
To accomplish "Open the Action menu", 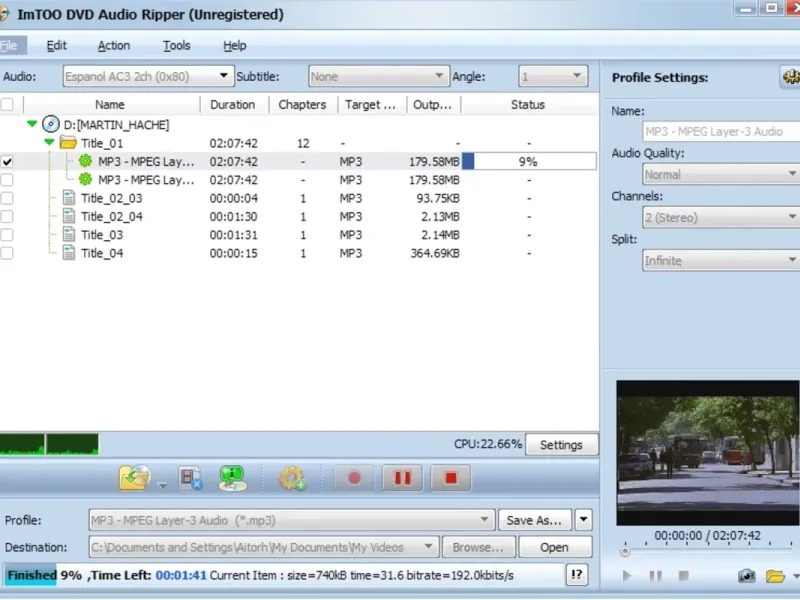I will [x=113, y=45].
